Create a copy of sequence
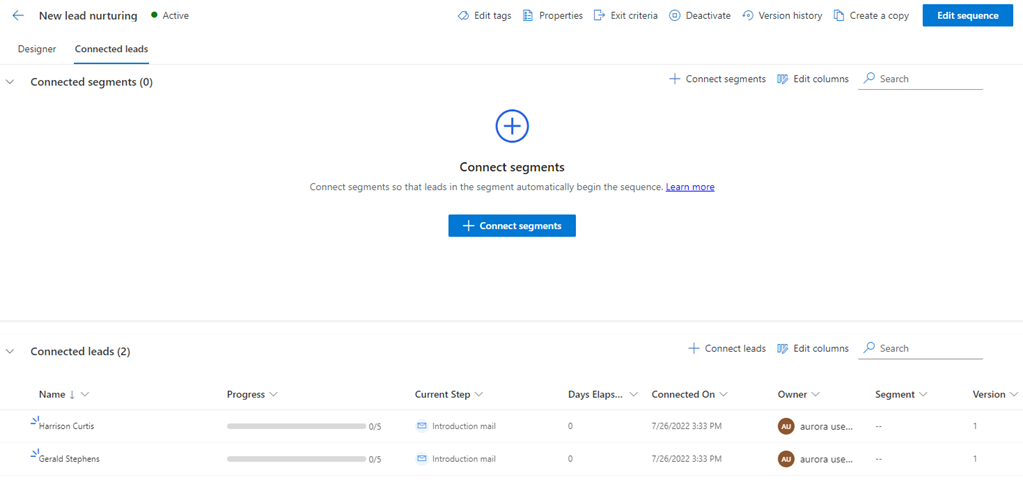This screenshot has width=1023, height=491. pyautogui.click(x=871, y=16)
